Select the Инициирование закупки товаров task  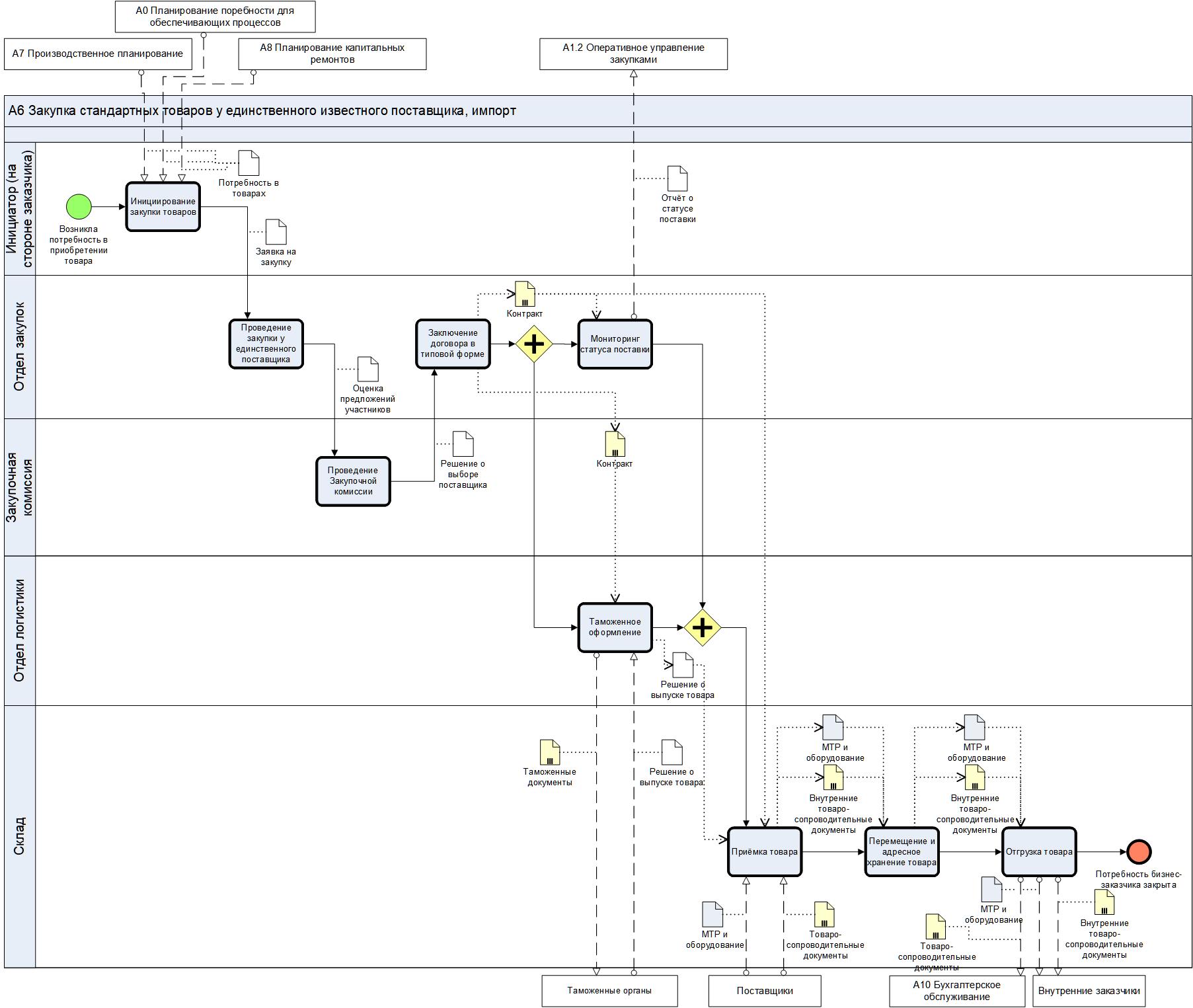pyautogui.click(x=163, y=207)
